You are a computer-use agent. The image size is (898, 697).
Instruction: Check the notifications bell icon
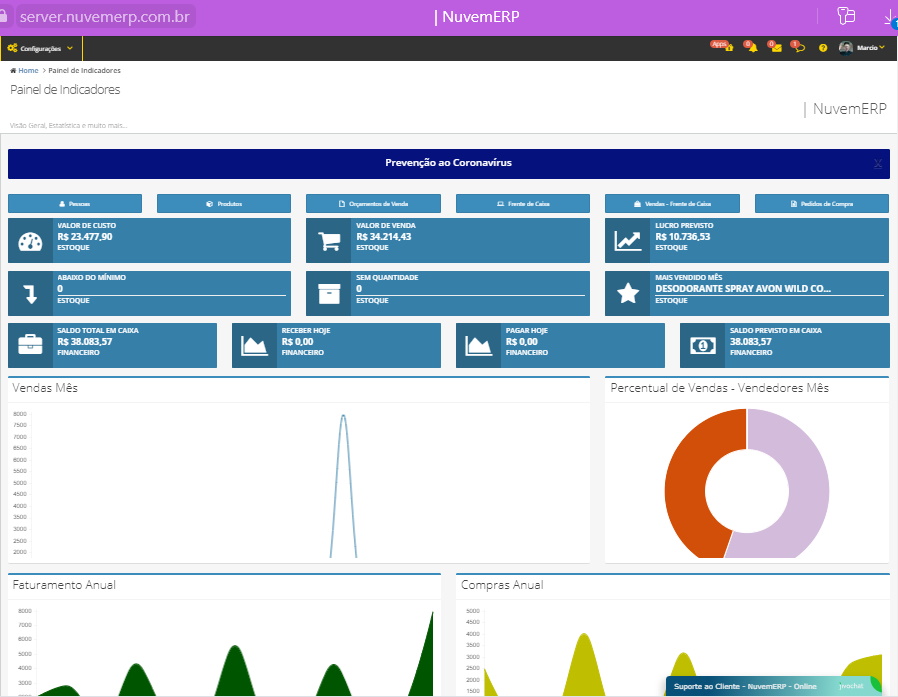coord(753,48)
